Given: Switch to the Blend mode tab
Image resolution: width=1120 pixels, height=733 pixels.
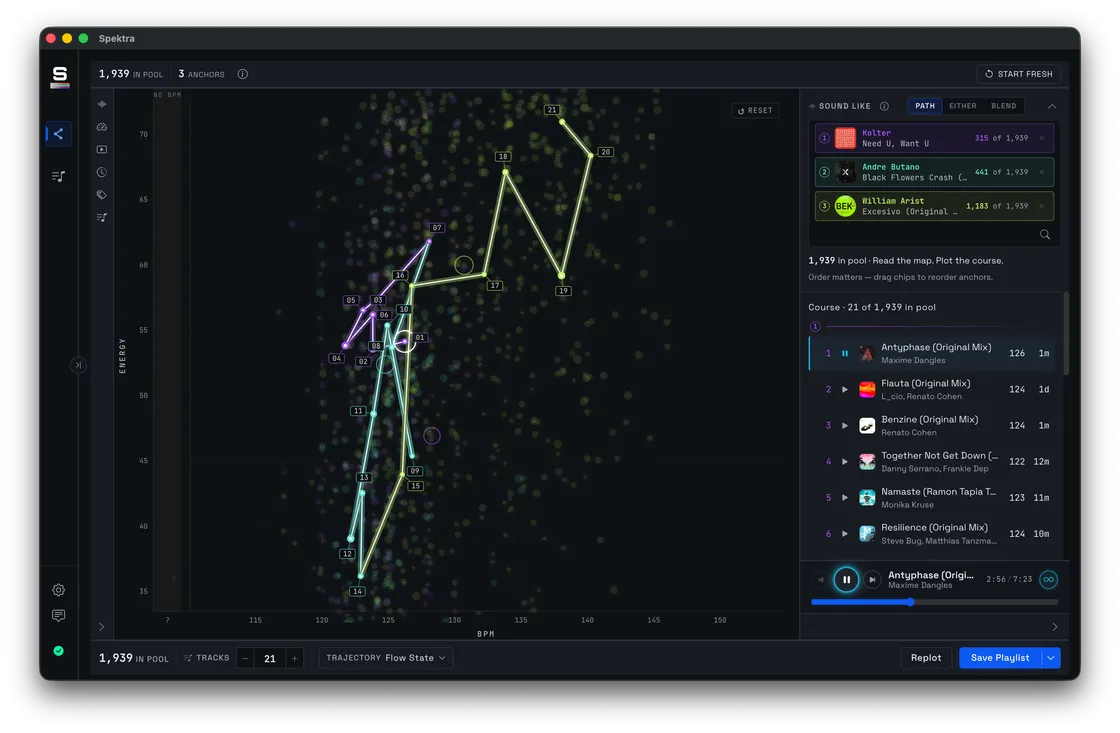Looking at the screenshot, I should [x=1004, y=106].
